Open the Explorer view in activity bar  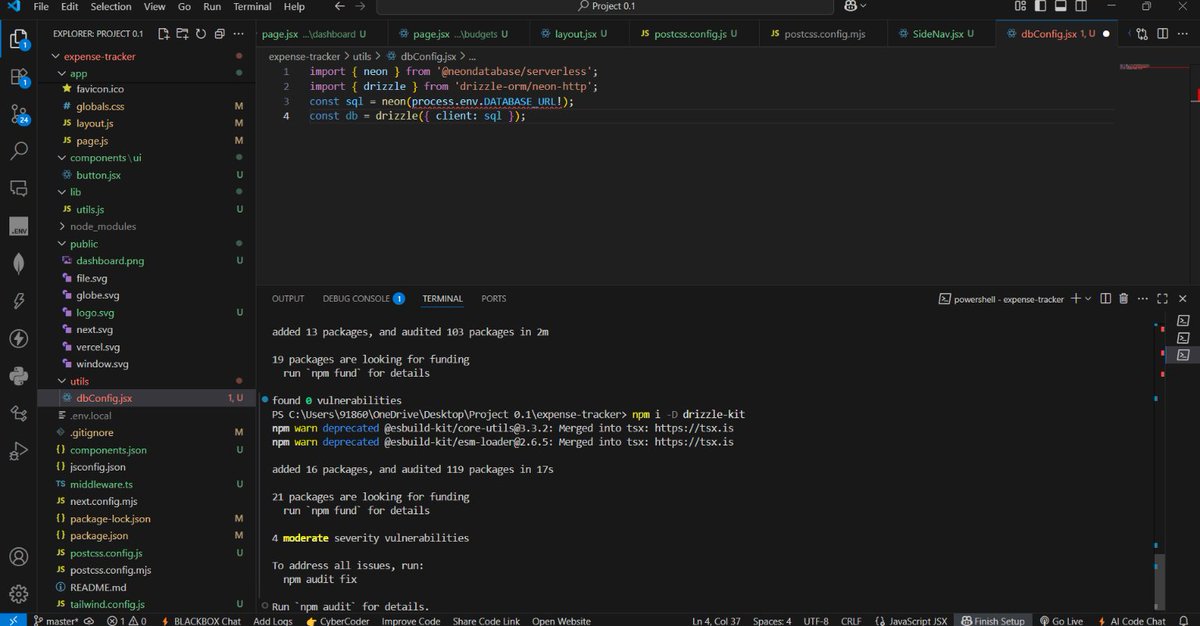[18, 40]
